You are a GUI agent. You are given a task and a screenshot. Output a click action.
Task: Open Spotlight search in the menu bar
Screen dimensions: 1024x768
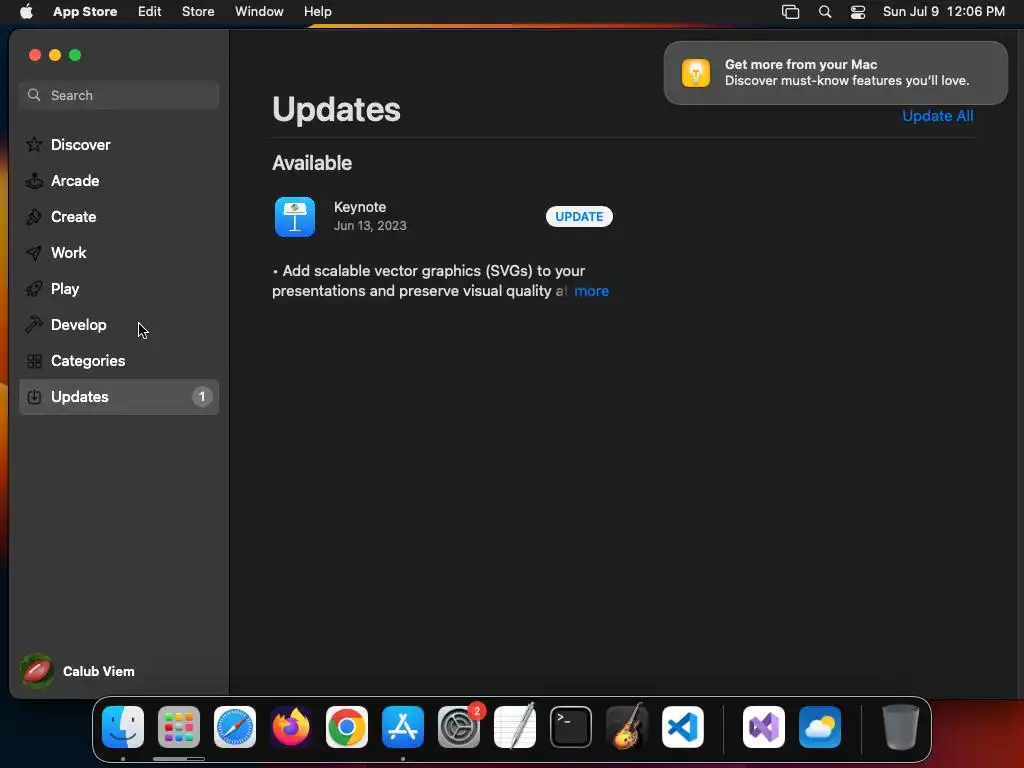click(825, 11)
